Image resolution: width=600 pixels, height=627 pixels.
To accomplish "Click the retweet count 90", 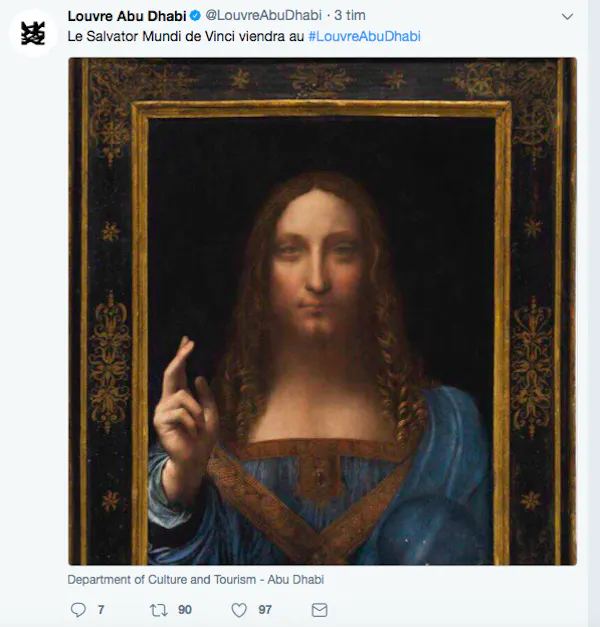I will click(185, 609).
